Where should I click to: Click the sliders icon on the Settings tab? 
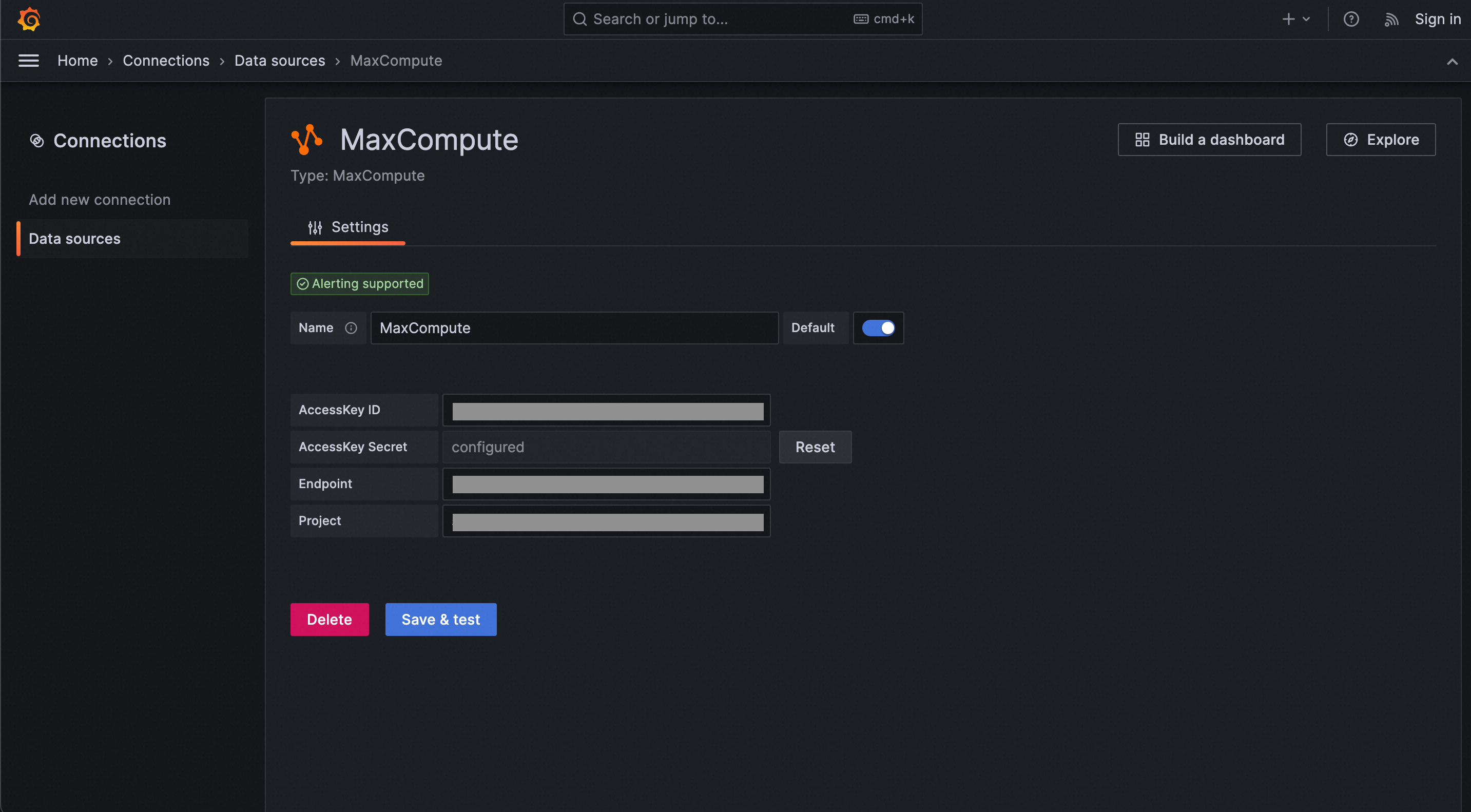[x=315, y=227]
